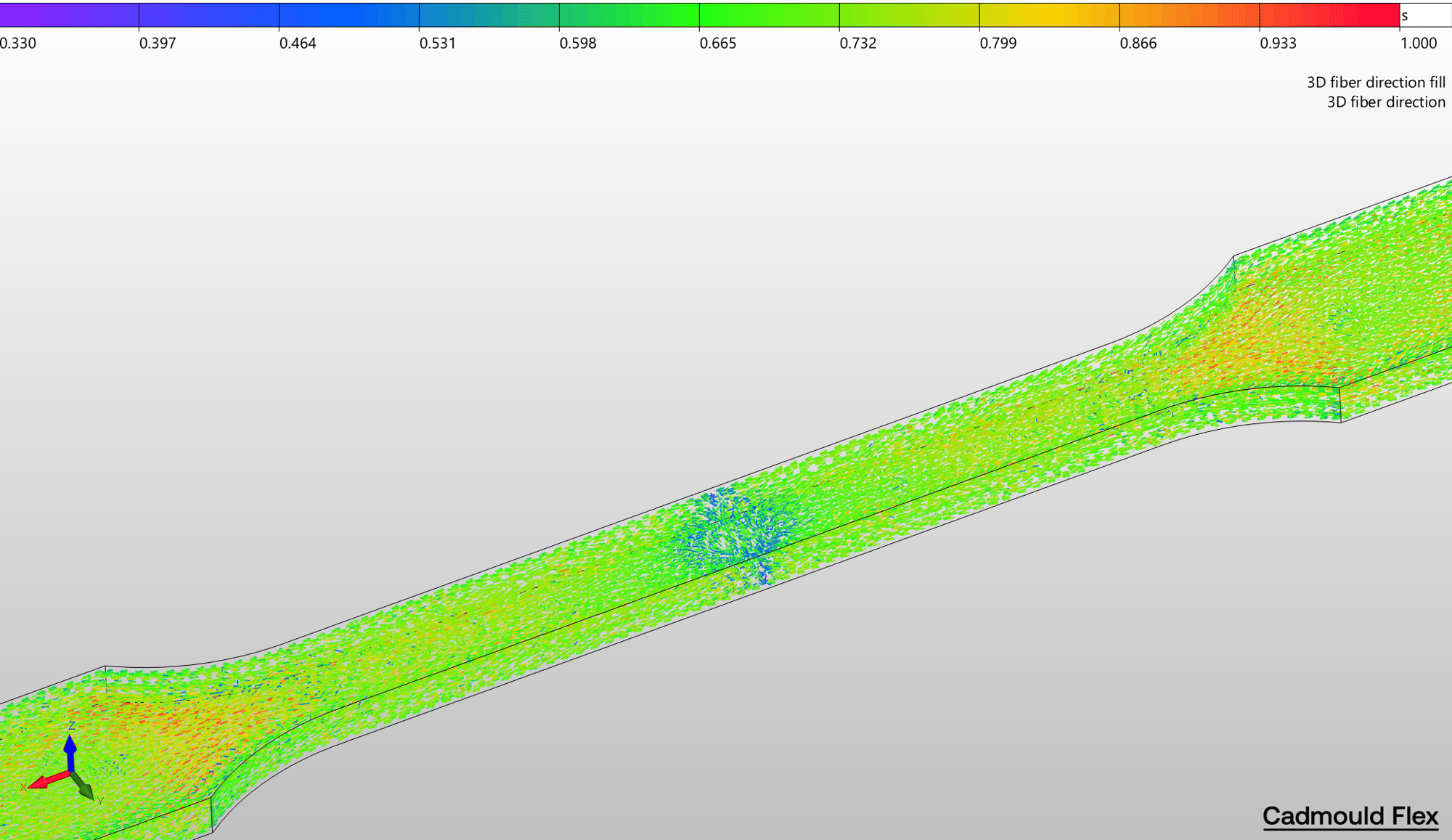Click the 0.665 scale tick label
This screenshot has height=840, width=1452.
[x=717, y=44]
